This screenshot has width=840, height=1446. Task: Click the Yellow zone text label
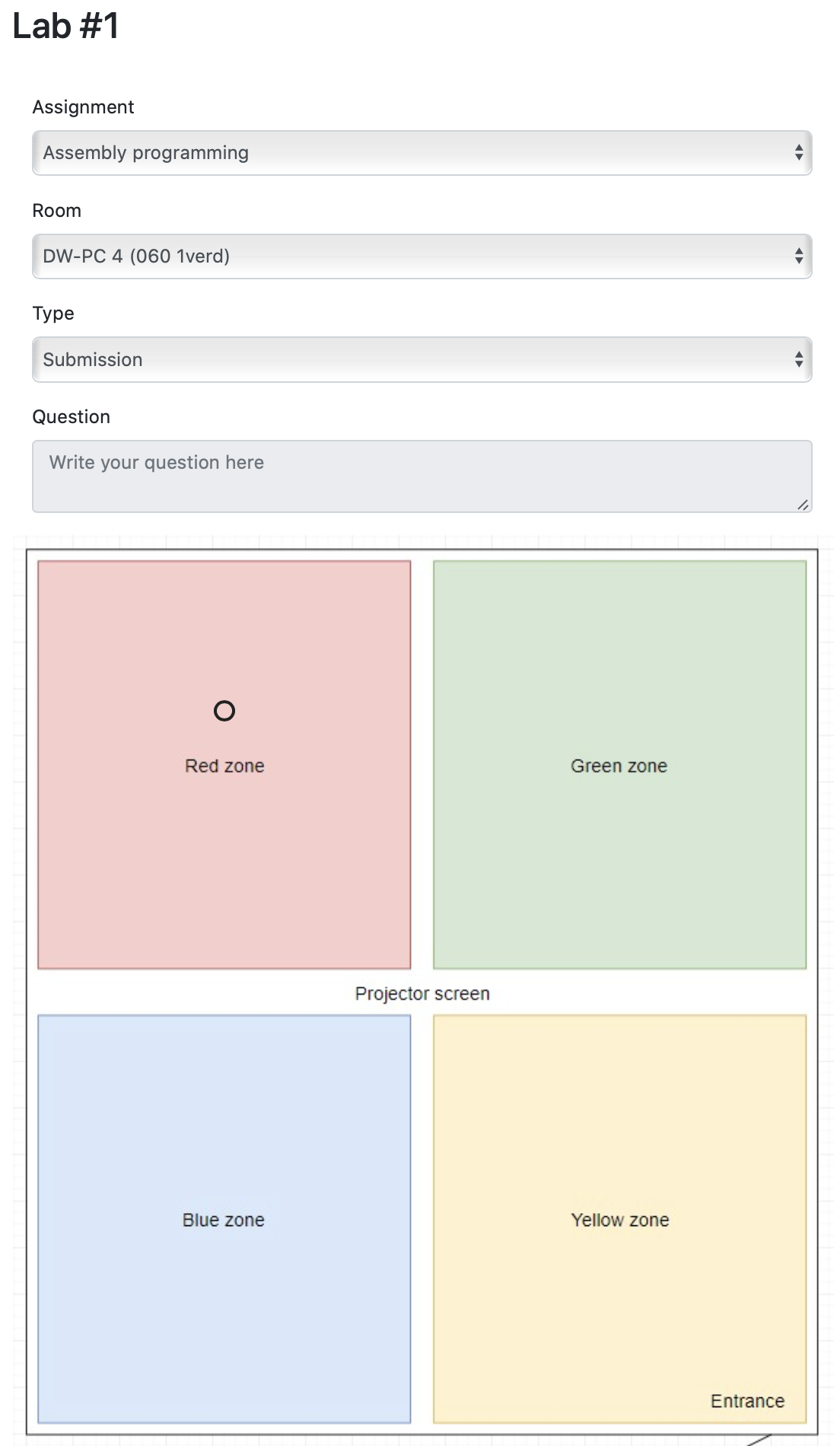(620, 1220)
